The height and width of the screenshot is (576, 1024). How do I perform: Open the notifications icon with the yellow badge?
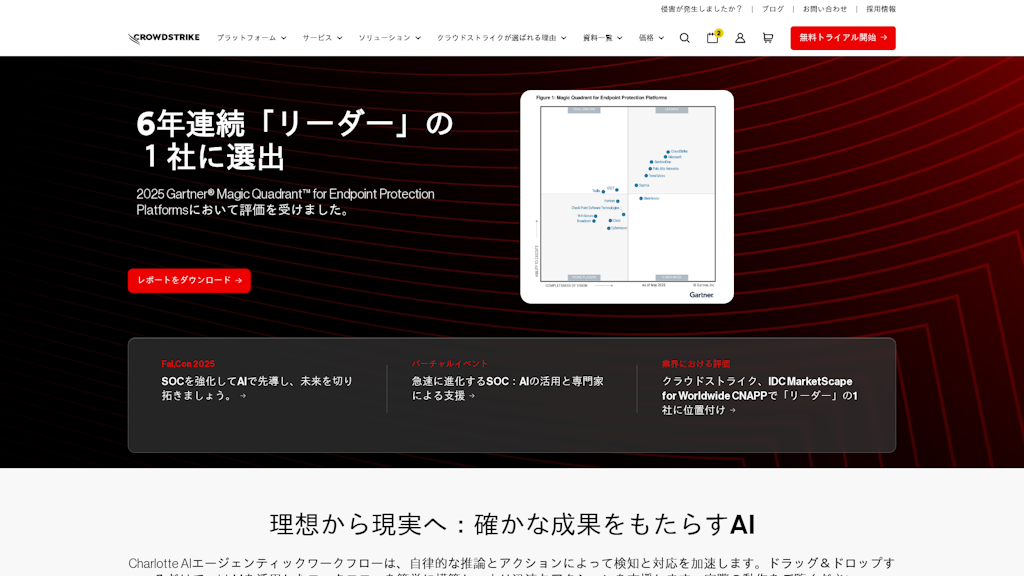(x=713, y=37)
